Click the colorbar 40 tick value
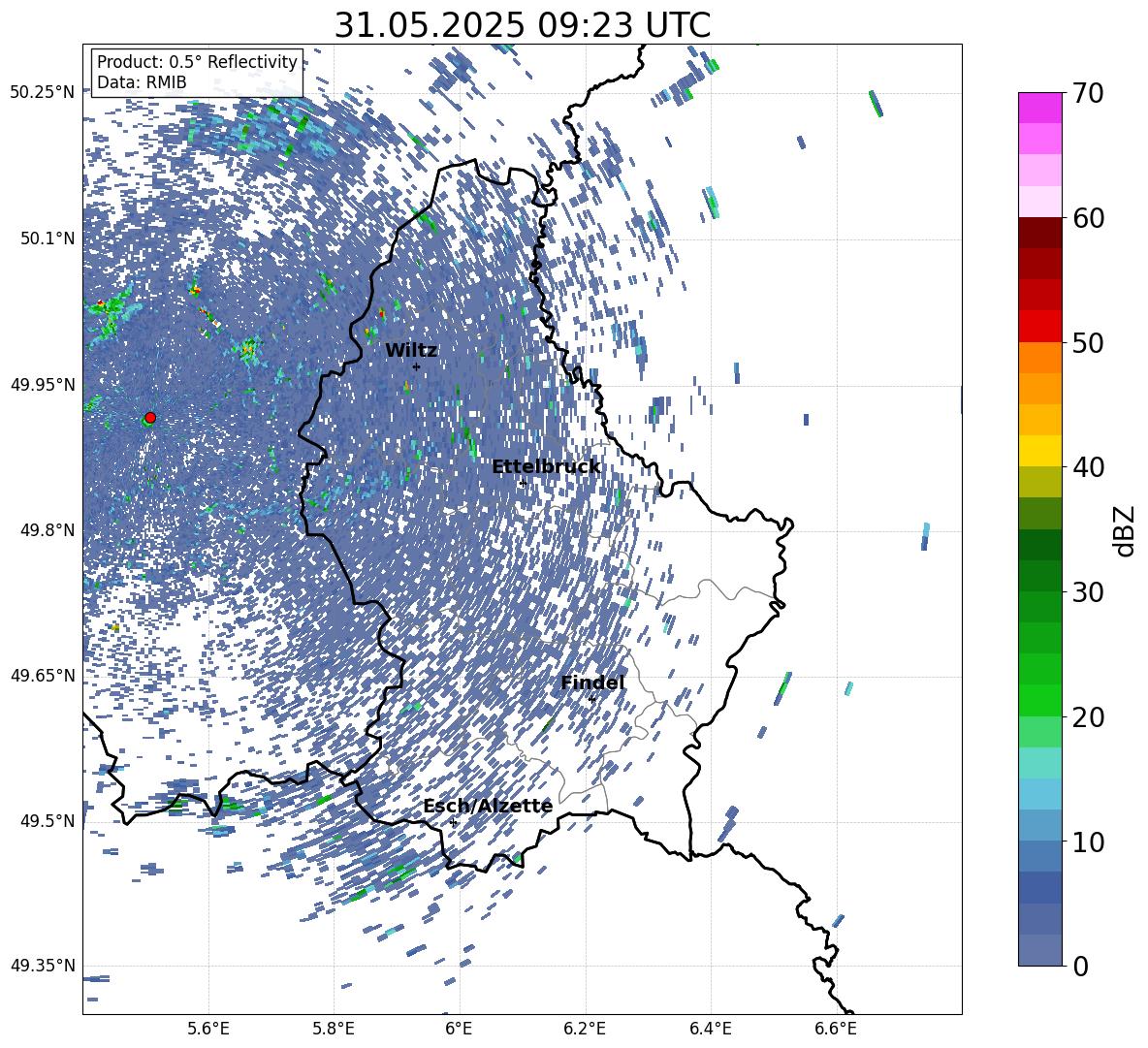This screenshot has height=1048, width=1148. coord(1089,467)
